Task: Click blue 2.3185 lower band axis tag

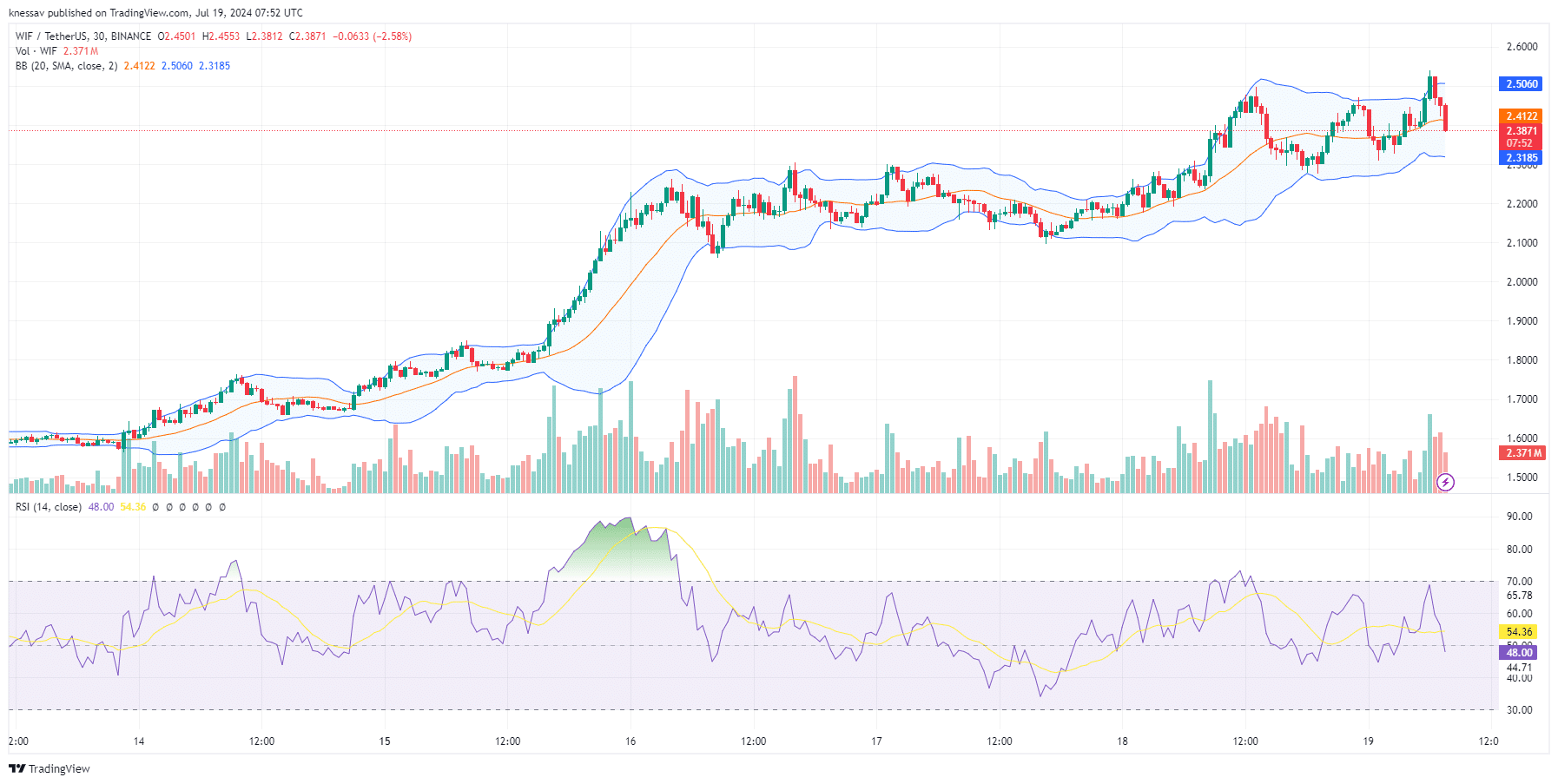Action: click(1521, 158)
